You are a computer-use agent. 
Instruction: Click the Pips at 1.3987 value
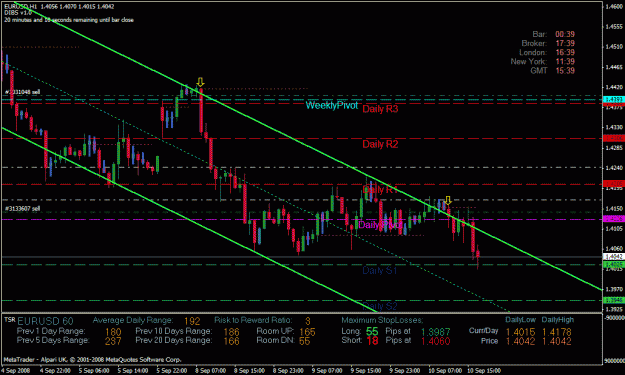(x=436, y=332)
